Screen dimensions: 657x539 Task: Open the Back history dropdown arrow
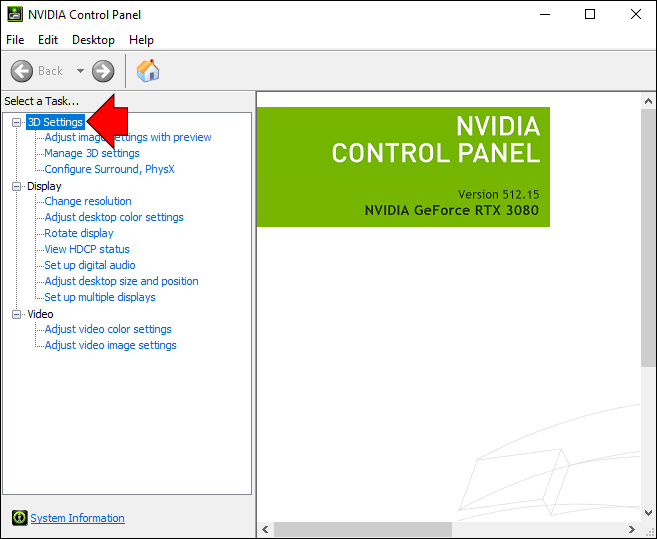80,71
